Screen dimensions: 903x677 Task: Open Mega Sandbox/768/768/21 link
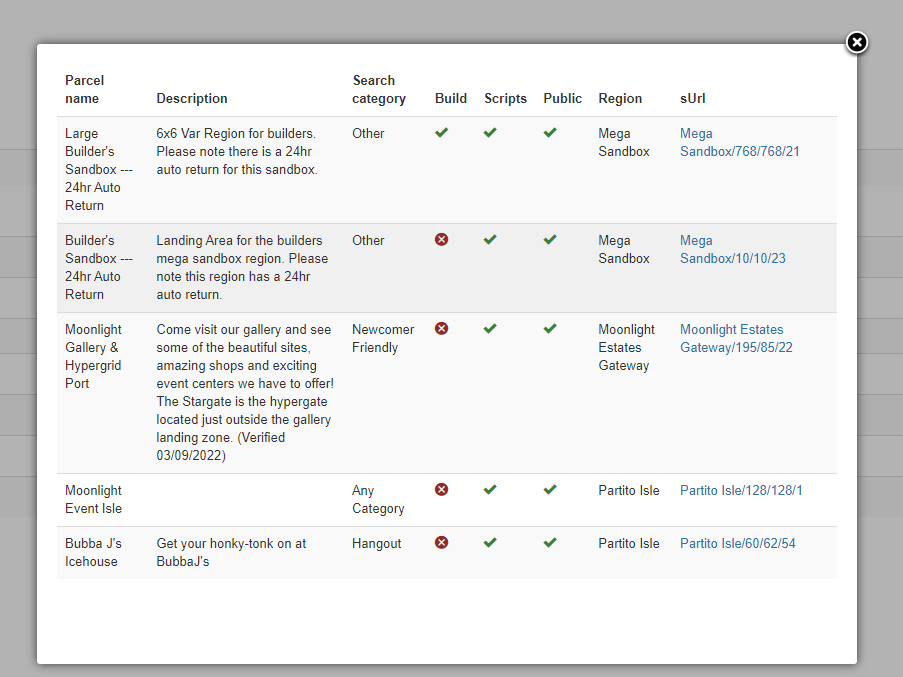pos(739,142)
